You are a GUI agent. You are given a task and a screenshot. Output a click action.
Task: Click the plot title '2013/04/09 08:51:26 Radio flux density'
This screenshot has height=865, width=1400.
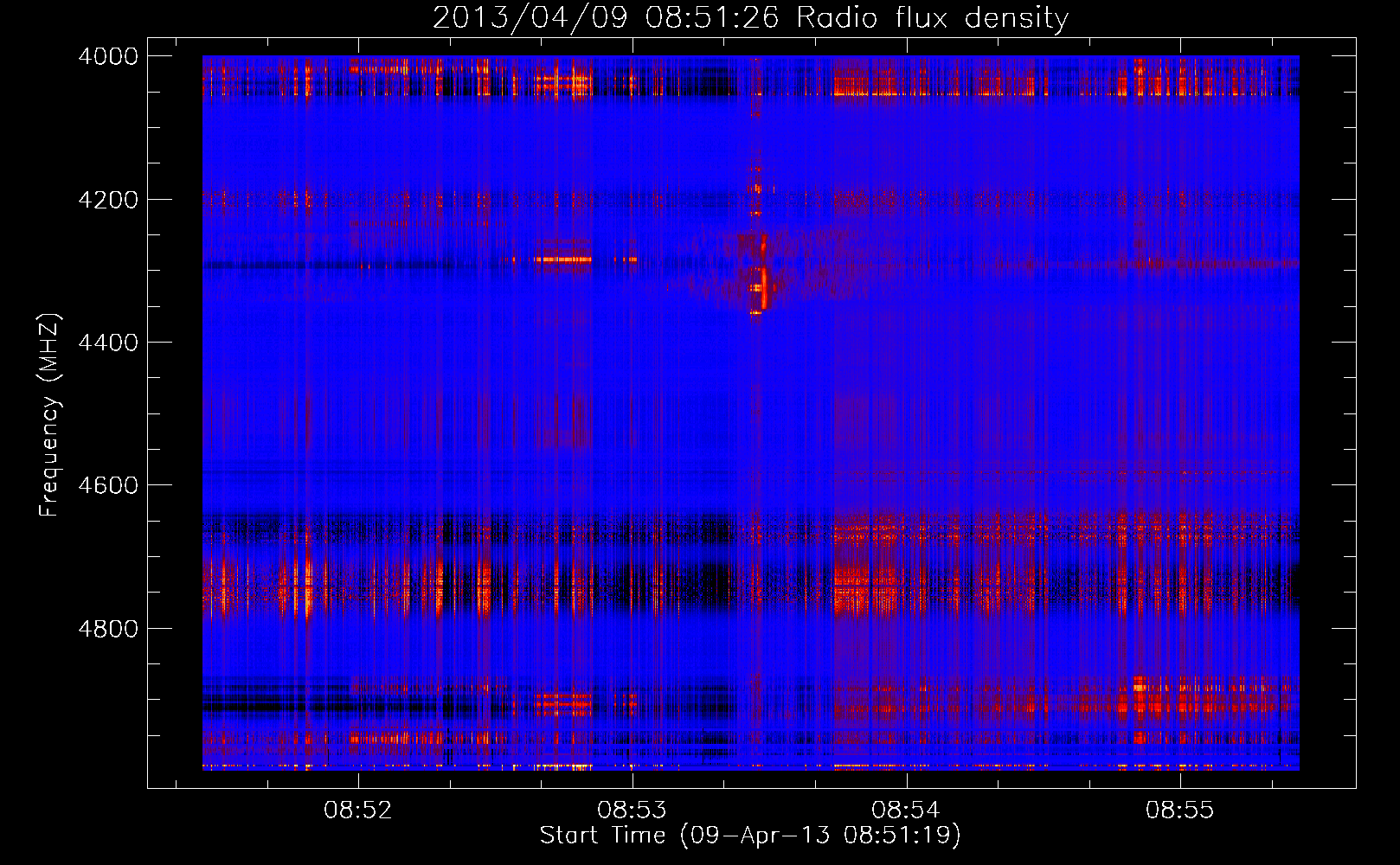click(750, 17)
